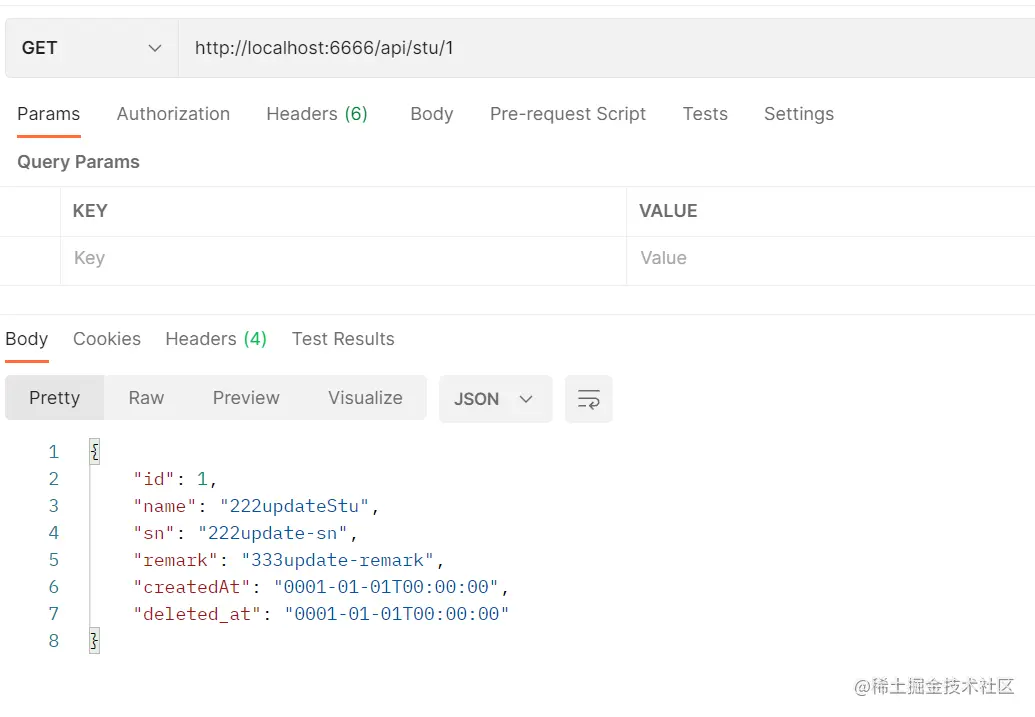Image resolution: width=1035 pixels, height=717 pixels.
Task: Open the Test Results tab
Action: coord(343,339)
